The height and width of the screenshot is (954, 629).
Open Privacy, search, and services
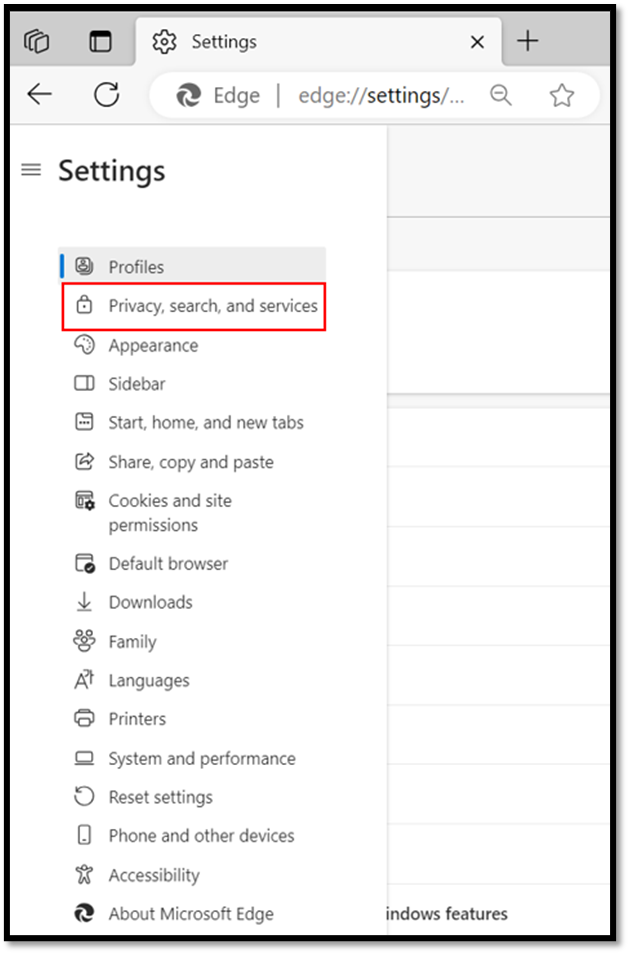212,306
